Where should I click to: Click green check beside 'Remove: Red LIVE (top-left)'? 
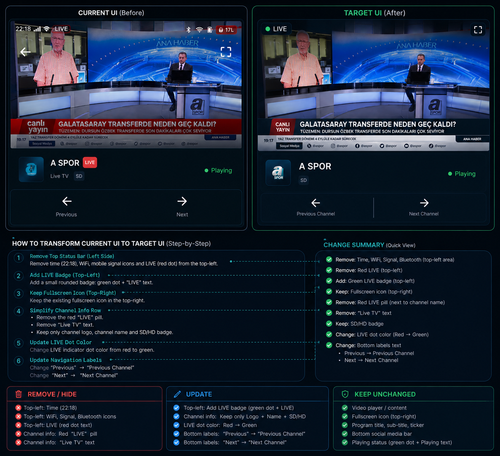(329, 270)
